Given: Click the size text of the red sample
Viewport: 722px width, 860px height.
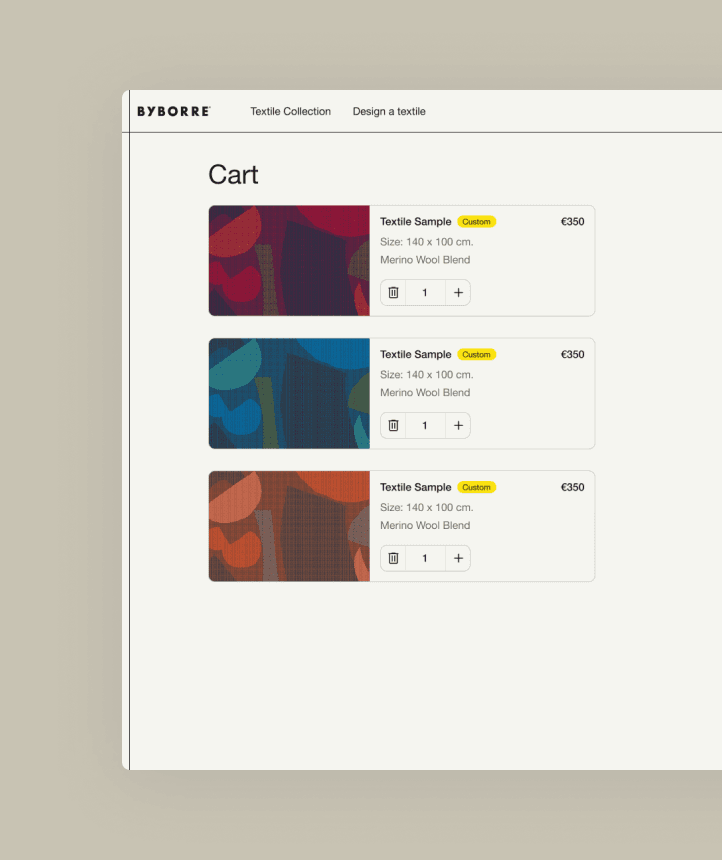Looking at the screenshot, I should [426, 242].
